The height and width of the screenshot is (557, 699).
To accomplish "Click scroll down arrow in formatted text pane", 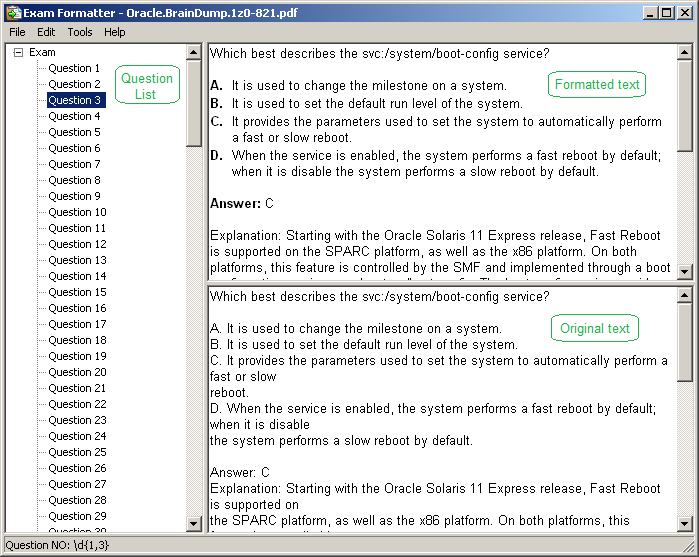I will tap(684, 272).
